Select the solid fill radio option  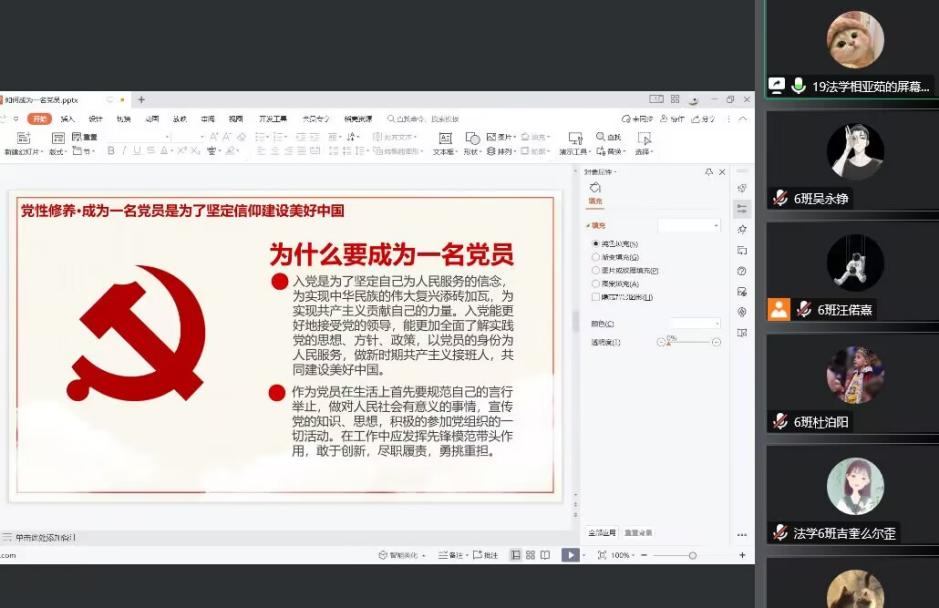point(596,243)
